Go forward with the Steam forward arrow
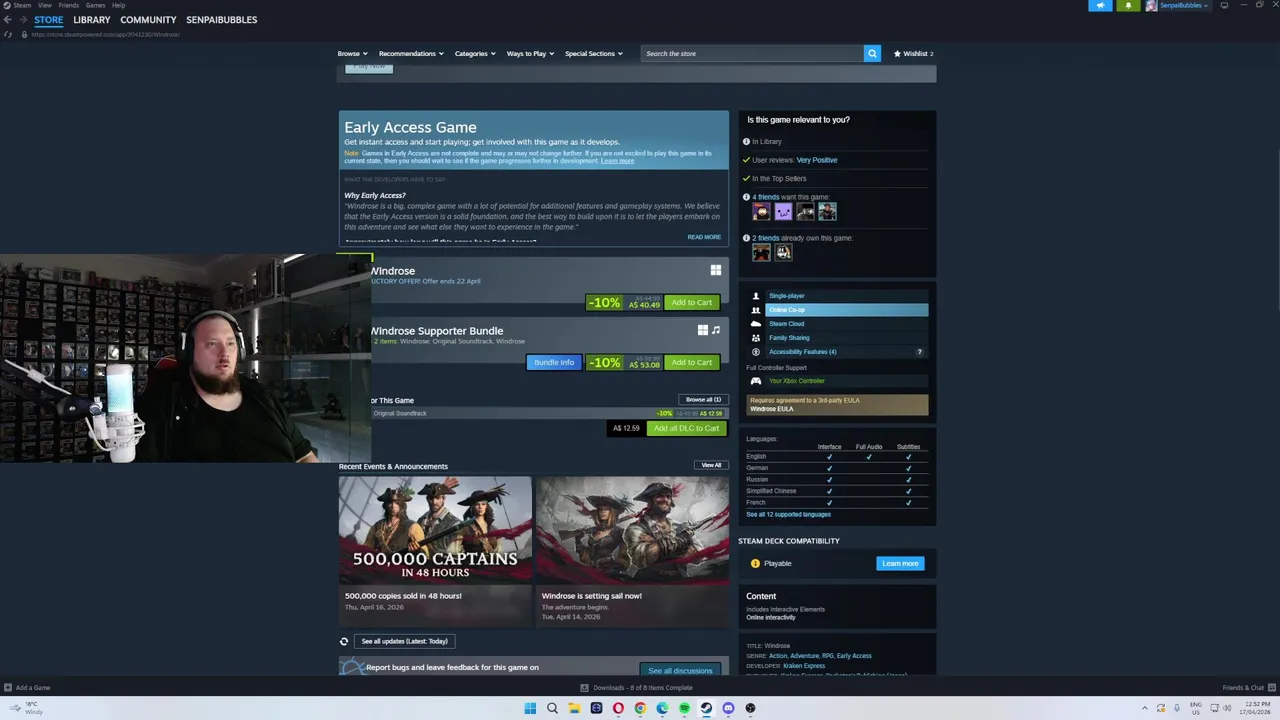 click(22, 20)
